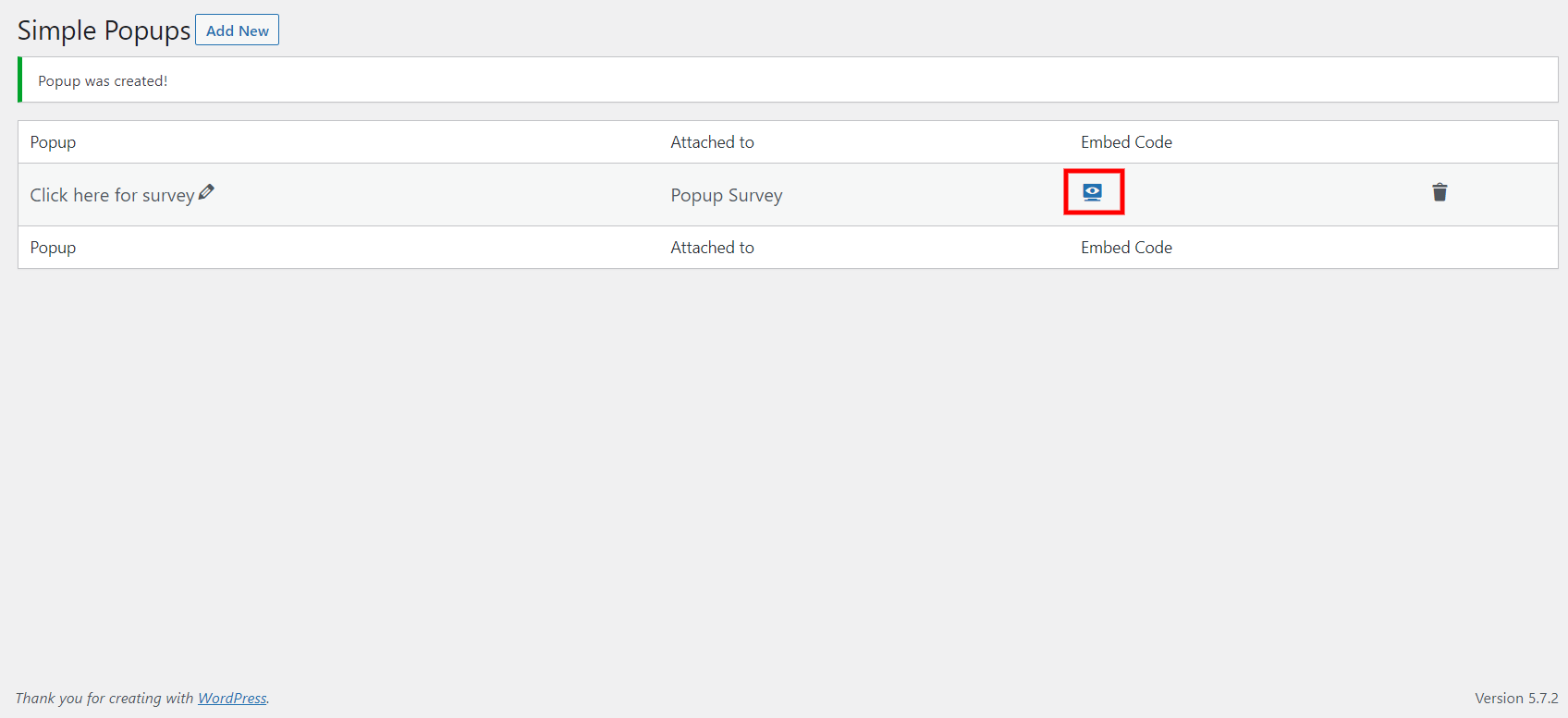Image resolution: width=1568 pixels, height=718 pixels.
Task: Click the top Attached to column header
Action: tap(712, 142)
